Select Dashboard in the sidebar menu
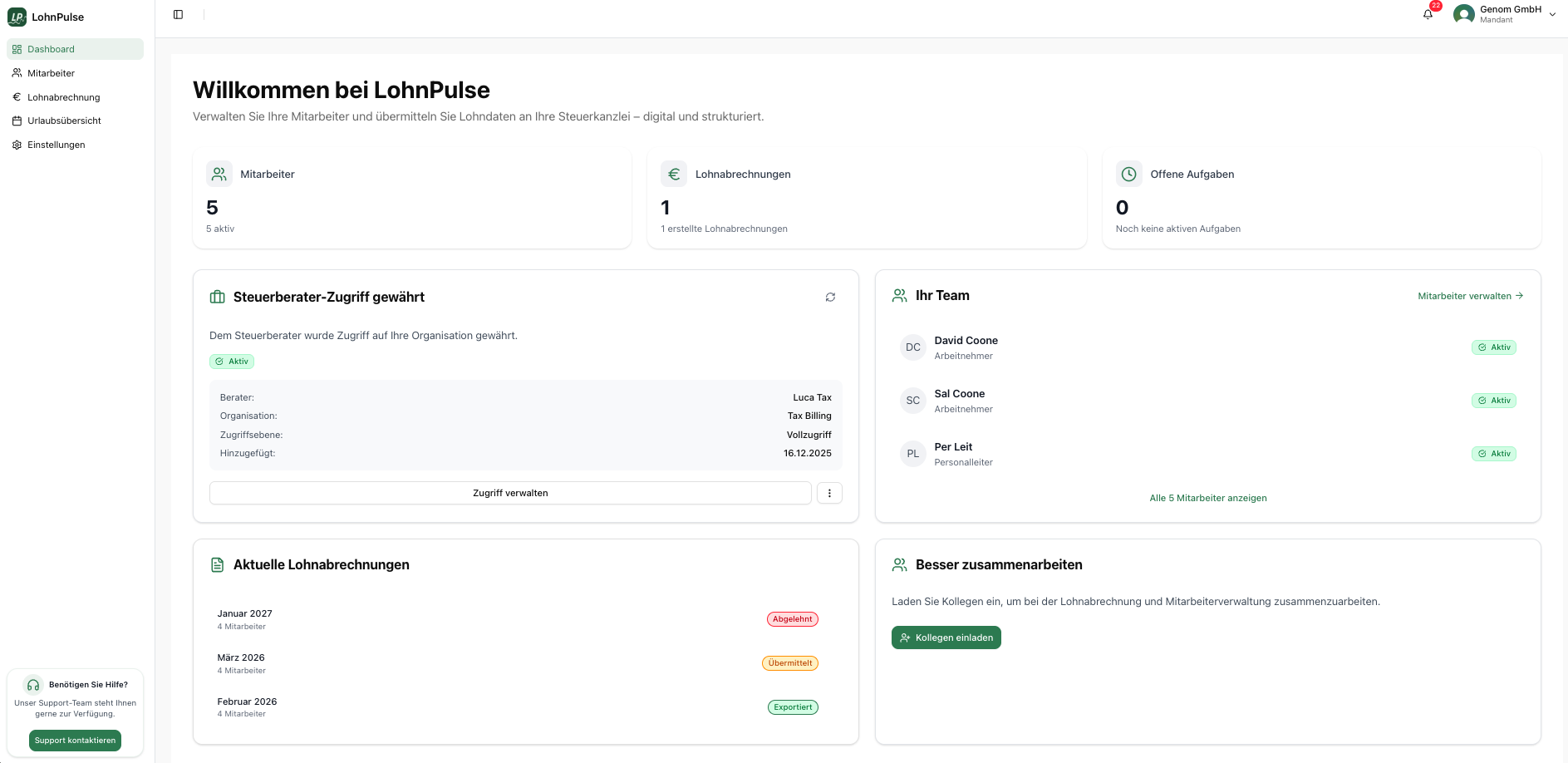The image size is (1568, 763). [51, 49]
